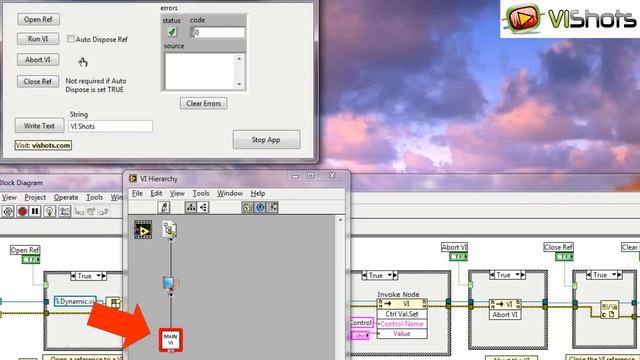
Task: Click Run Continuously in Block Diagram toolbar
Action: coord(8,211)
